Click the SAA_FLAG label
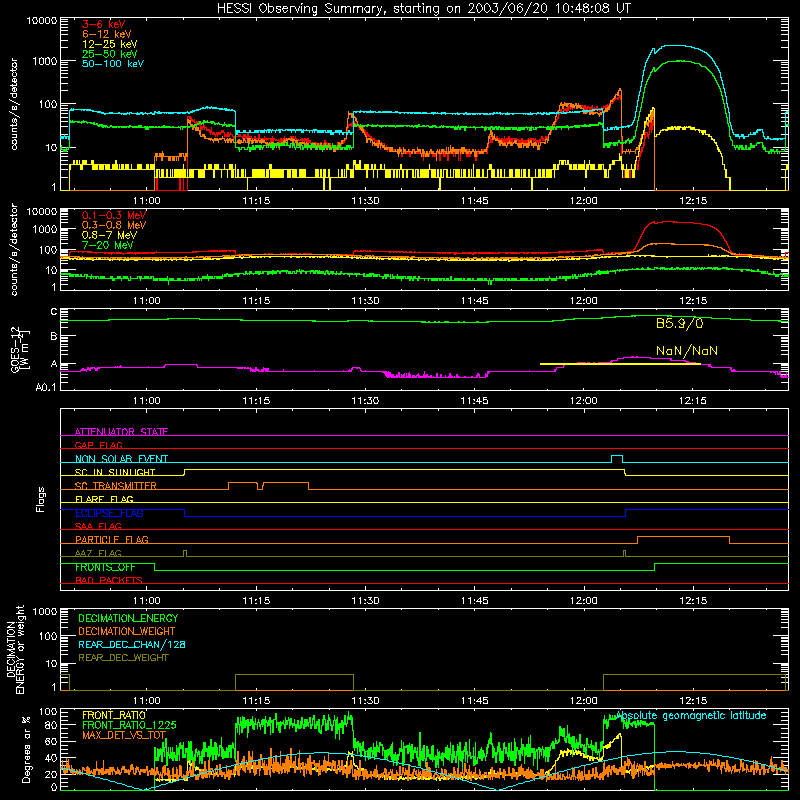The height and width of the screenshot is (800, 800). [98, 526]
